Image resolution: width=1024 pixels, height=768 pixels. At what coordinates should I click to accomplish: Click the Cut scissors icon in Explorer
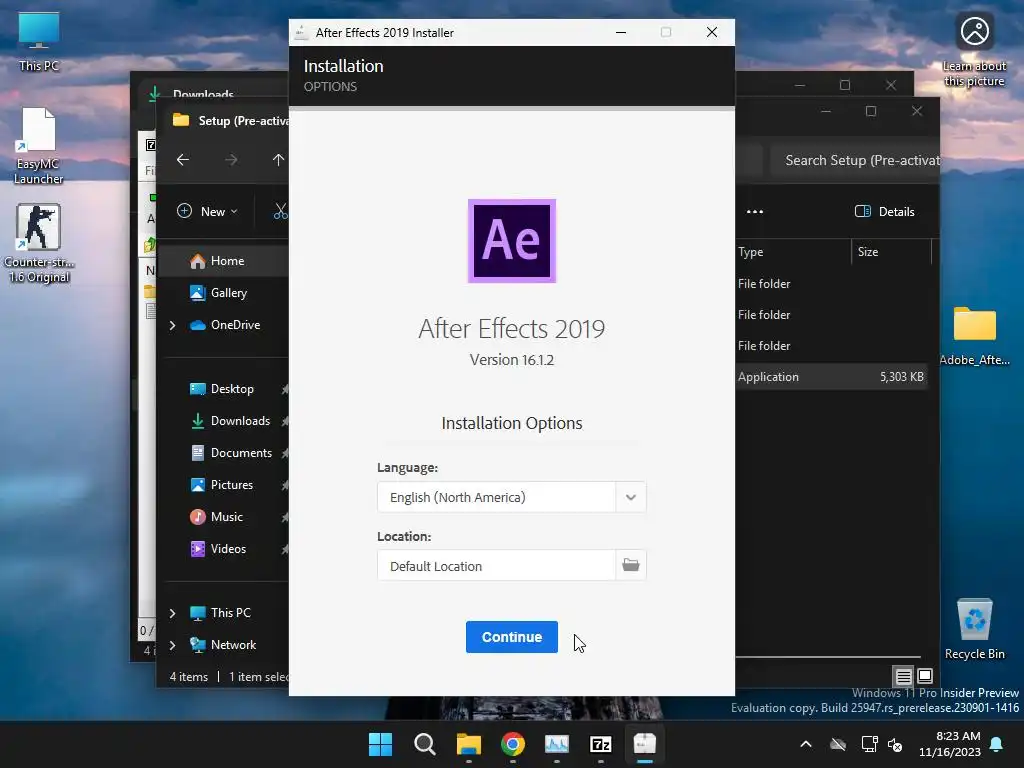(x=281, y=211)
